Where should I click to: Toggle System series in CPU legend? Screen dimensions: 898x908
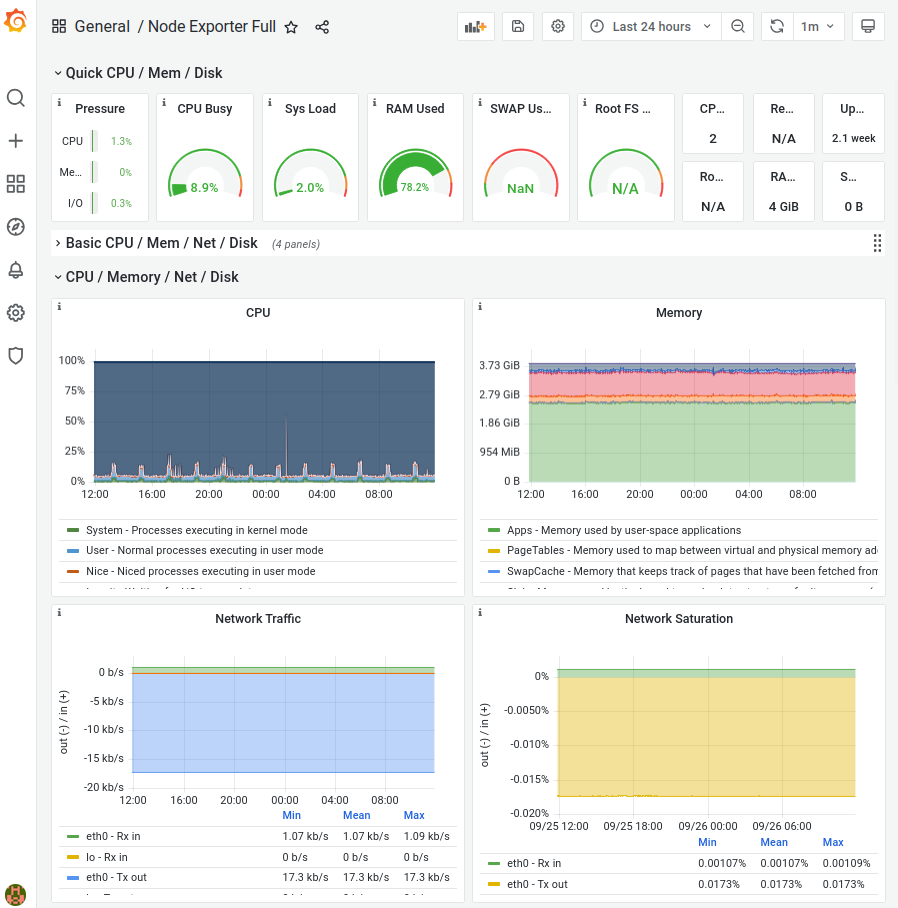pyautogui.click(x=196, y=530)
